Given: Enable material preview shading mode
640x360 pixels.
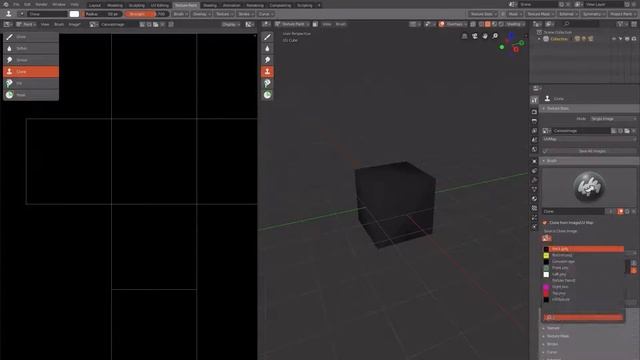Looking at the screenshot, I should click(x=494, y=24).
